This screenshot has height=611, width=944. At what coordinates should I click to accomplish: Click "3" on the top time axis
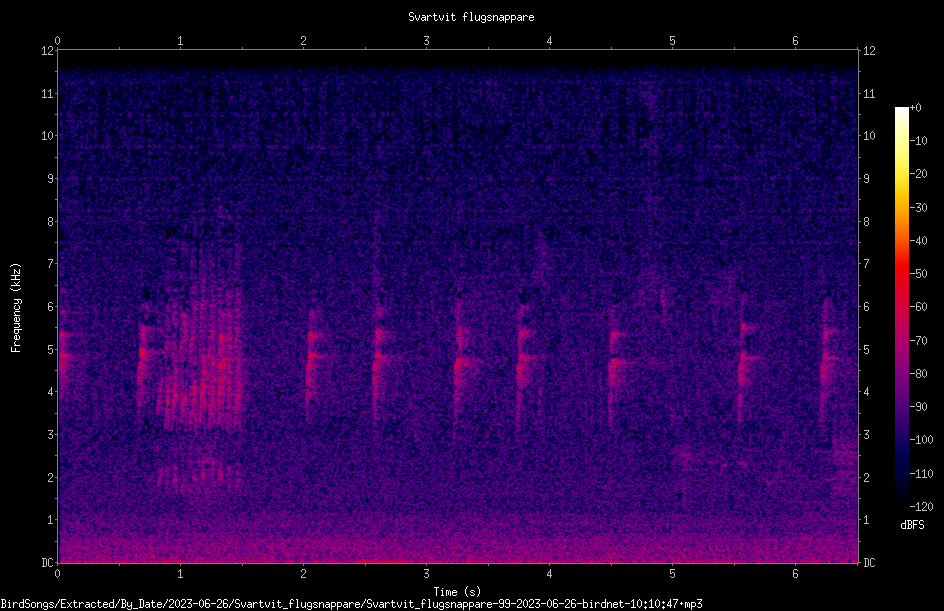[x=426, y=41]
